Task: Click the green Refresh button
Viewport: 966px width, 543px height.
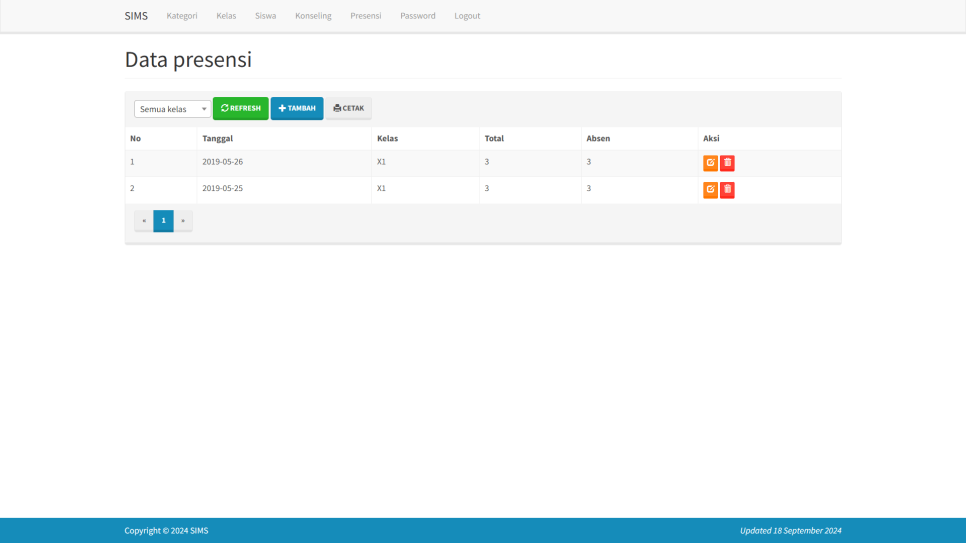Action: tap(240, 108)
